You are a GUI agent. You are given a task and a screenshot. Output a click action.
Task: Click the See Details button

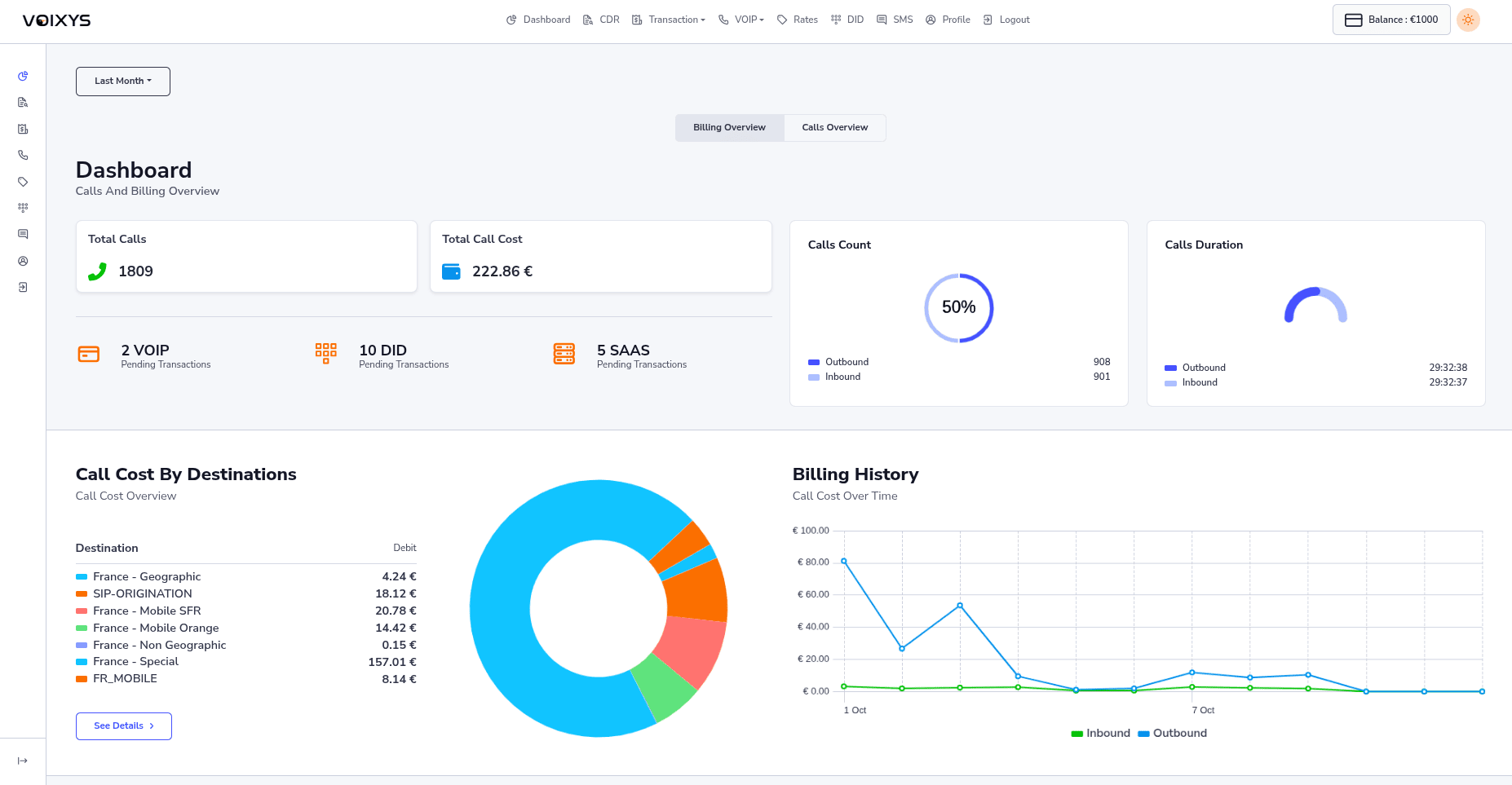tap(124, 726)
